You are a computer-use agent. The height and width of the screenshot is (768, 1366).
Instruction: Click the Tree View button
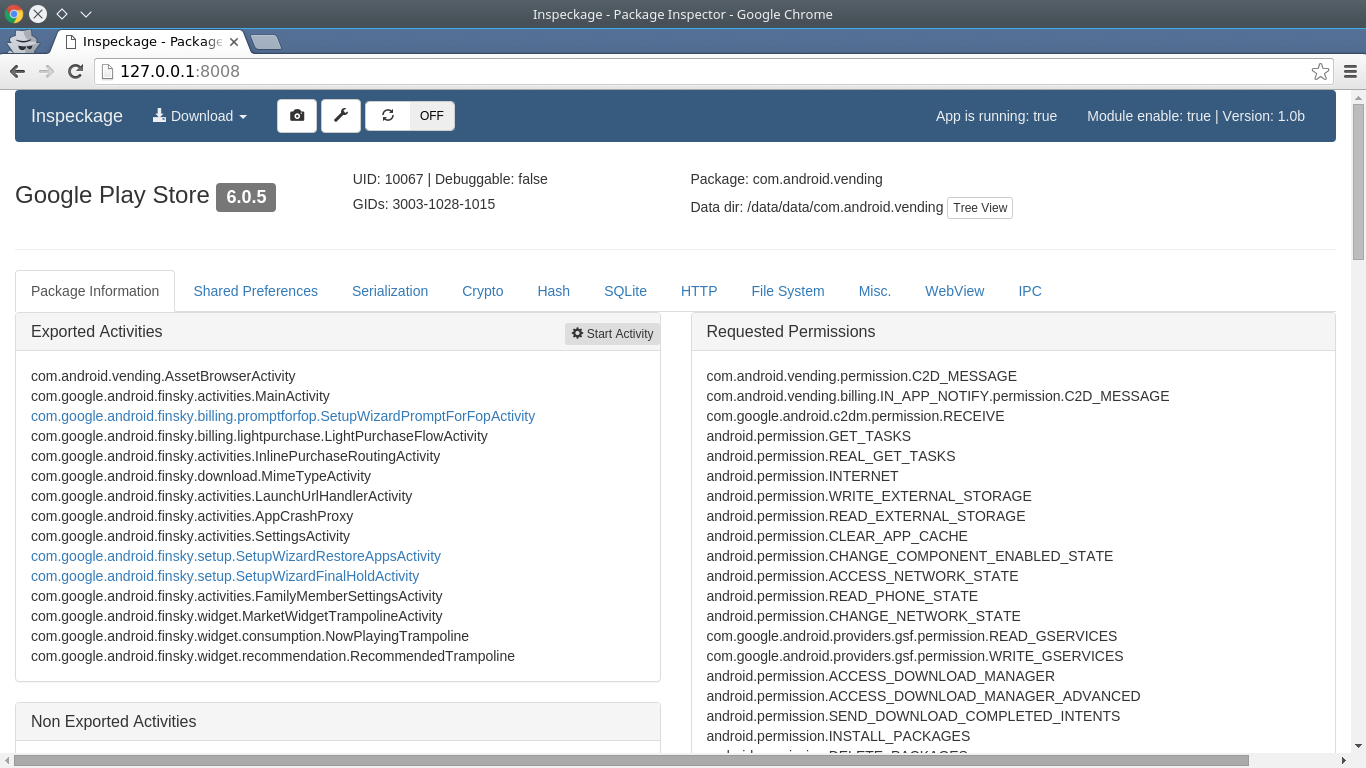(980, 208)
